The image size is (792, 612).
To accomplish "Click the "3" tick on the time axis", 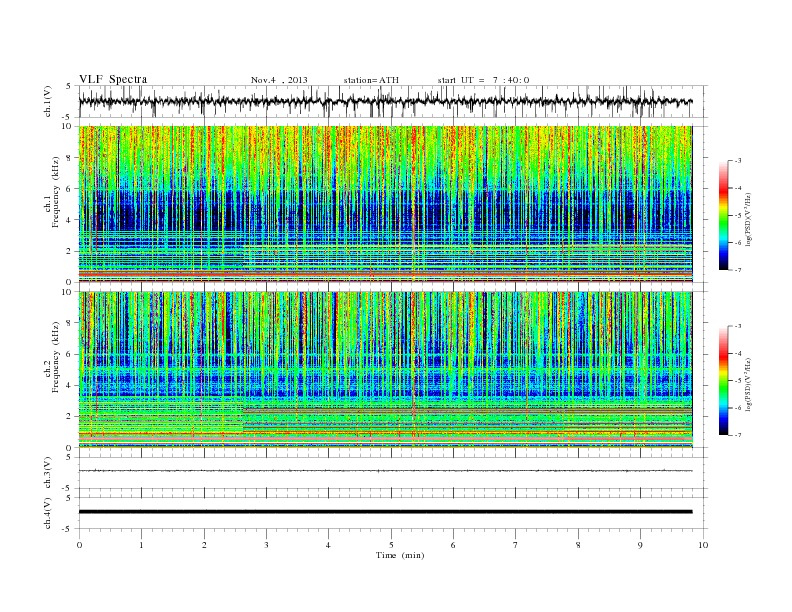I will pos(266,545).
